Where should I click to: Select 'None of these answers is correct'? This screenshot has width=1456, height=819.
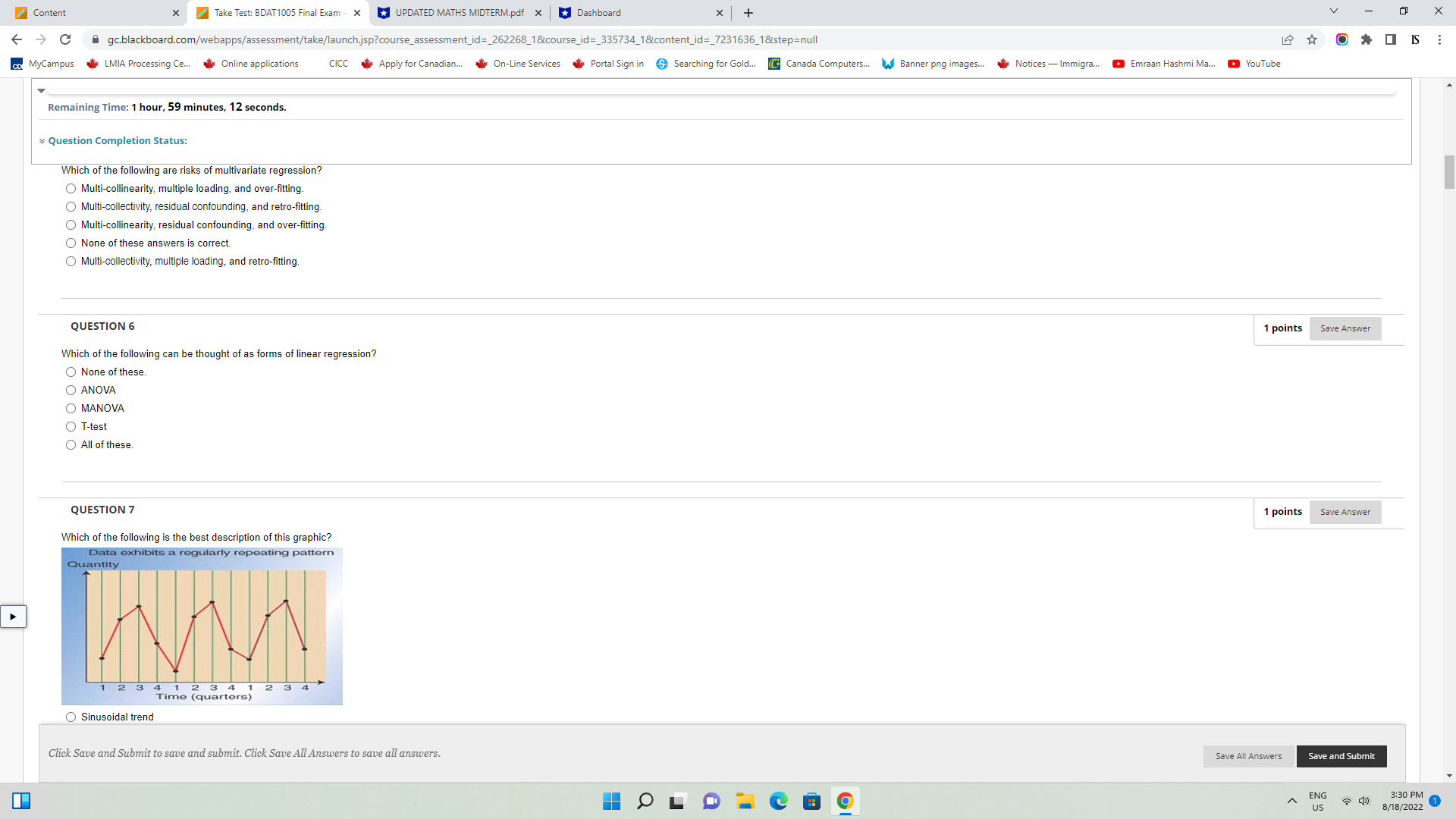(71, 243)
